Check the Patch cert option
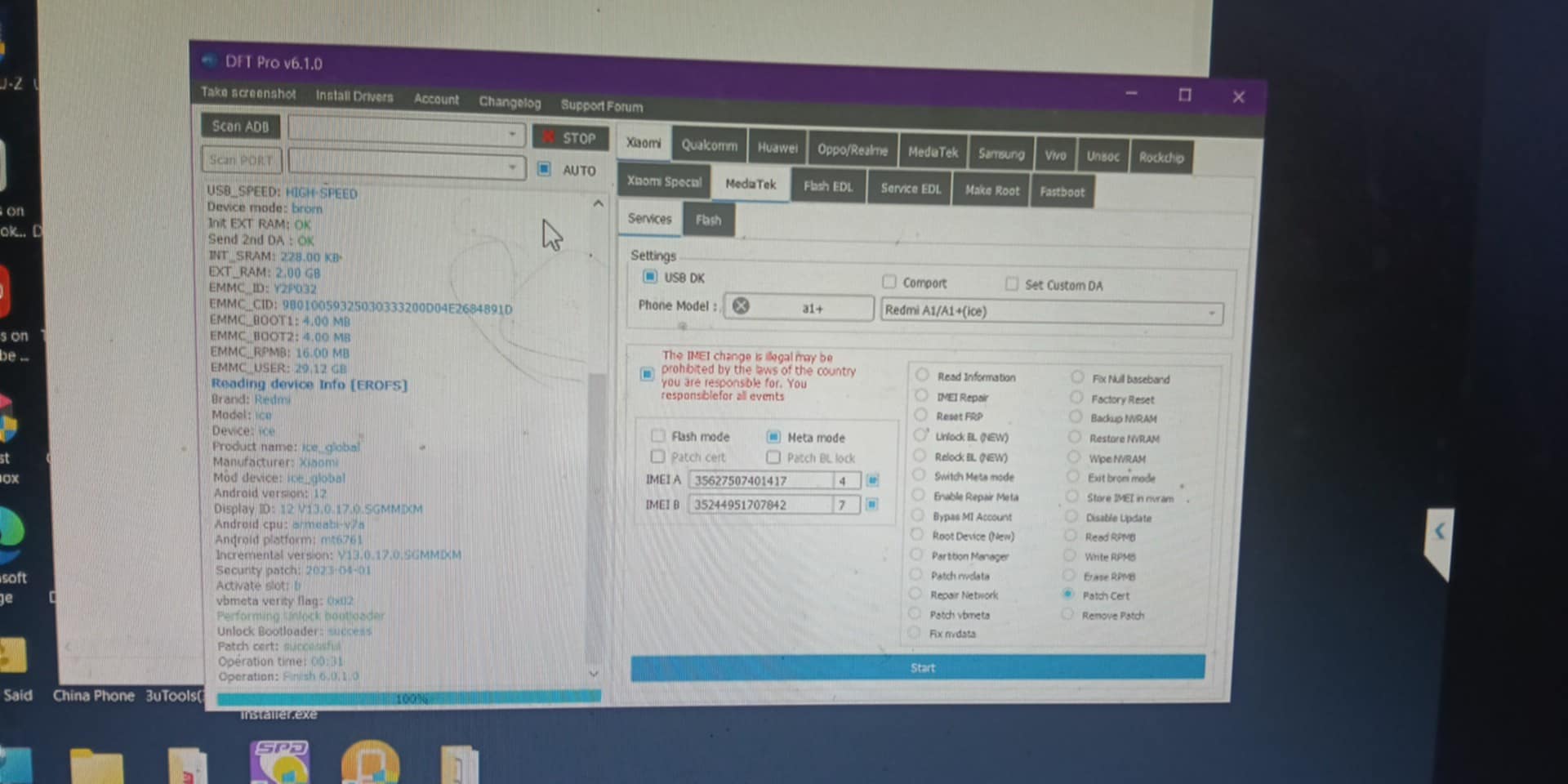 (657, 457)
